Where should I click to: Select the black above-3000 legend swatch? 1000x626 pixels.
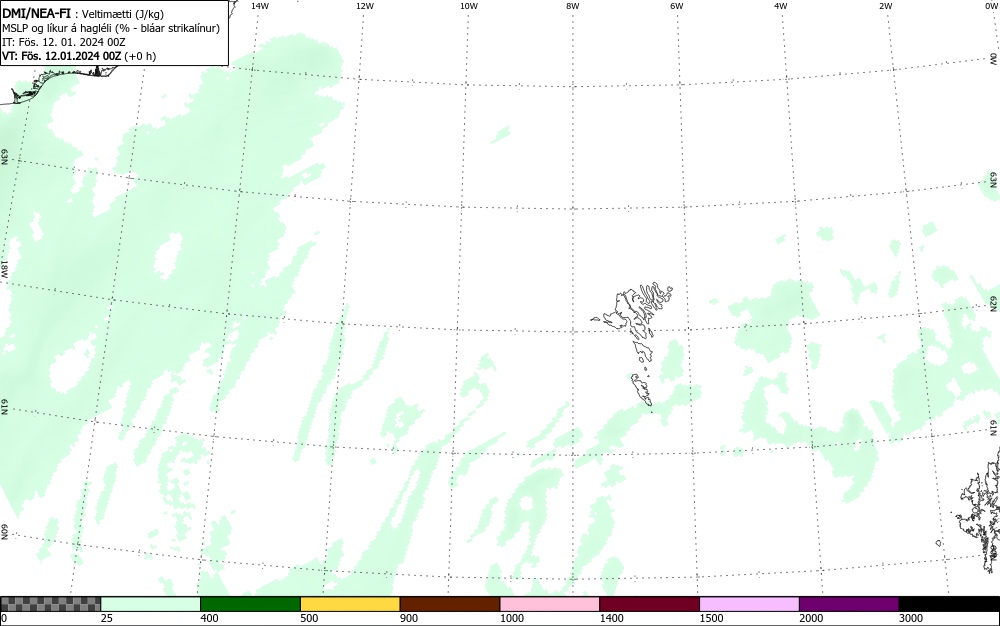[949, 604]
